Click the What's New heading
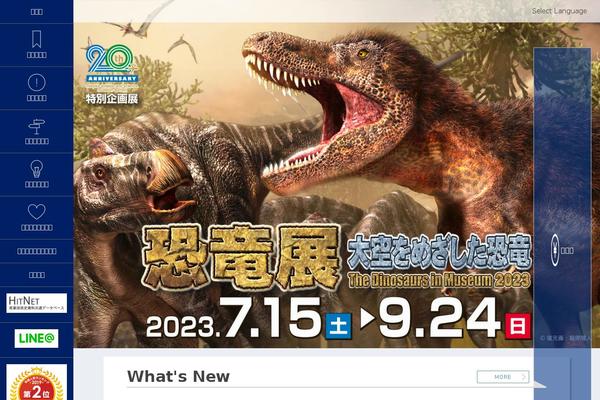 178,377
